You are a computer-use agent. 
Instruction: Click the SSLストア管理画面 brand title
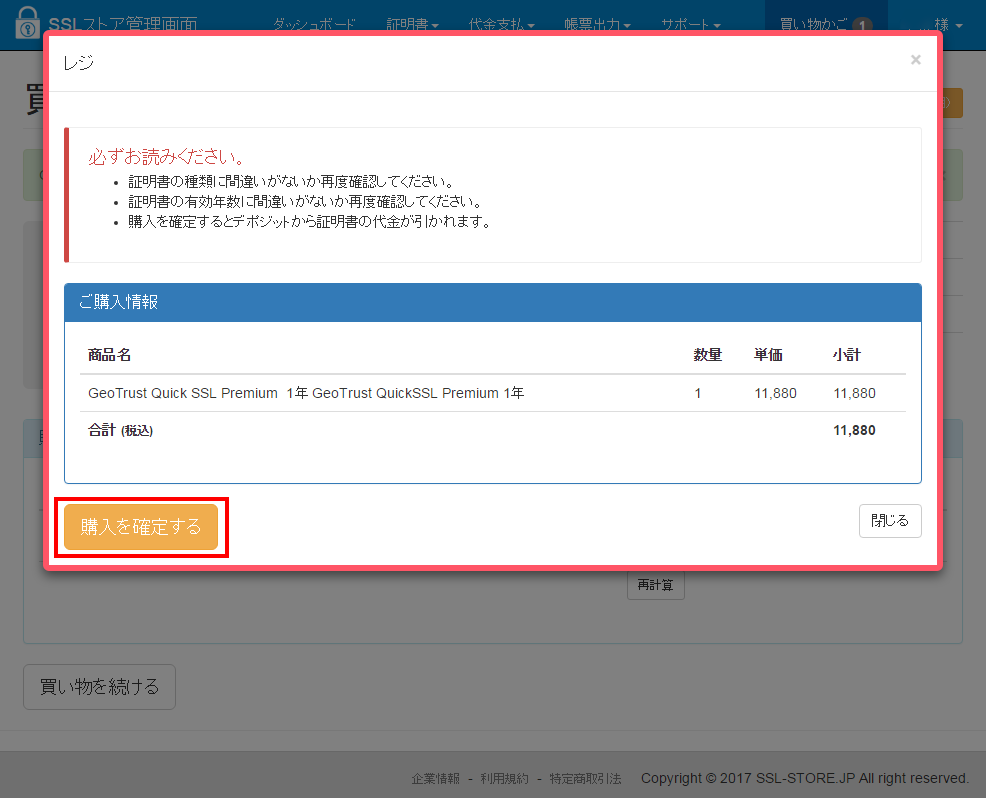coord(123,25)
